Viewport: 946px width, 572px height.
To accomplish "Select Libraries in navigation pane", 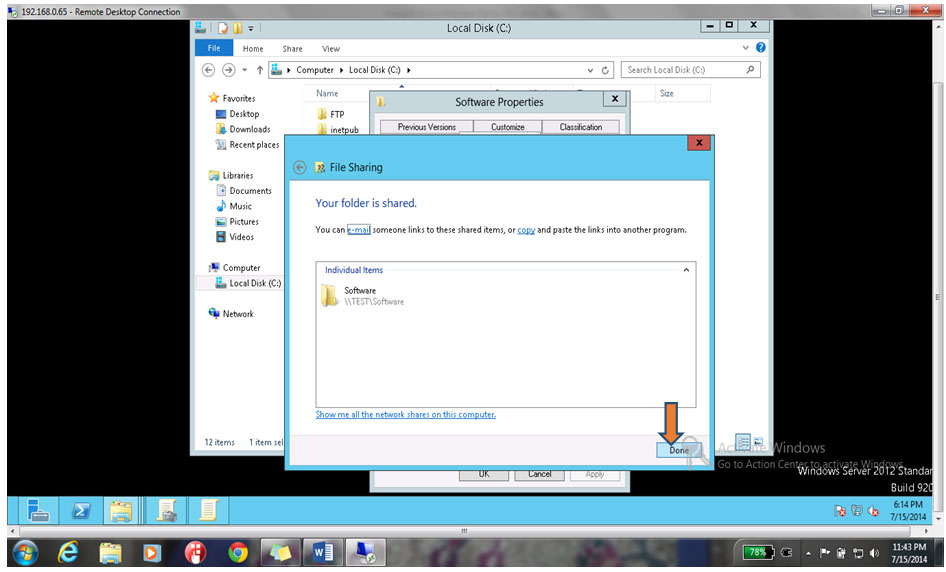I will (x=231, y=176).
